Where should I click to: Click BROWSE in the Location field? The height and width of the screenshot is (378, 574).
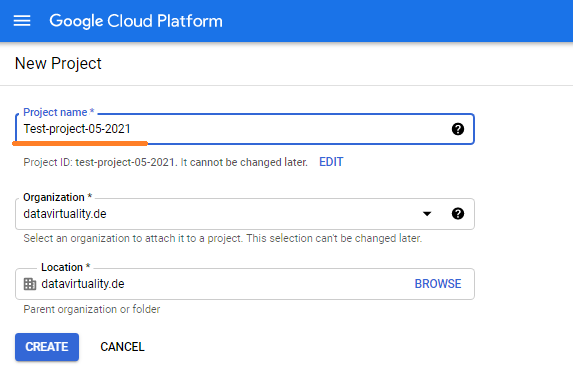pyautogui.click(x=438, y=284)
